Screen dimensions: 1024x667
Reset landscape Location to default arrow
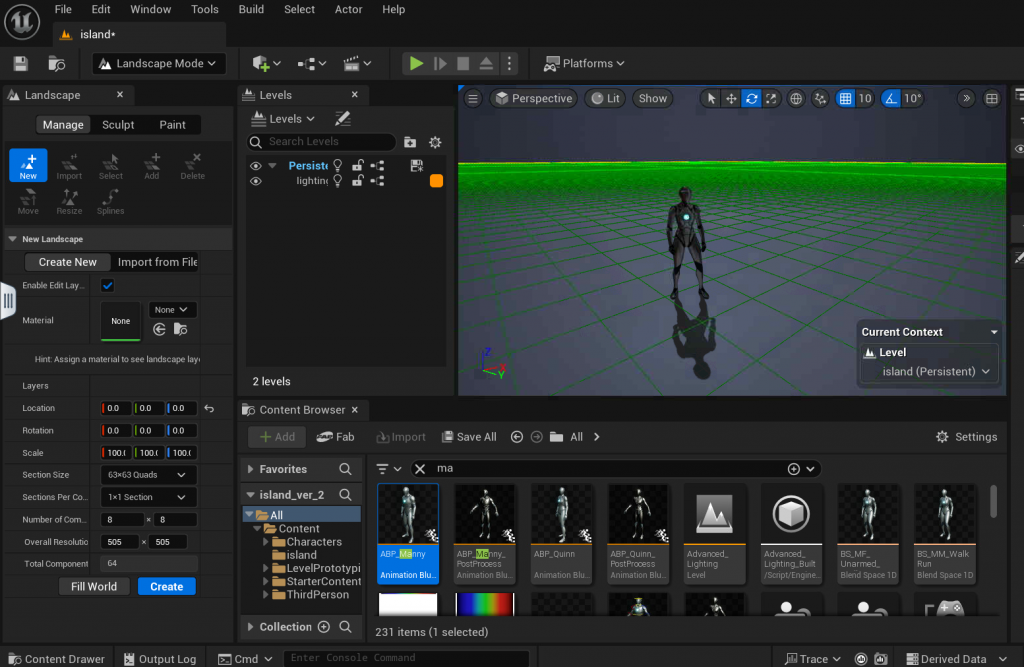(x=209, y=408)
